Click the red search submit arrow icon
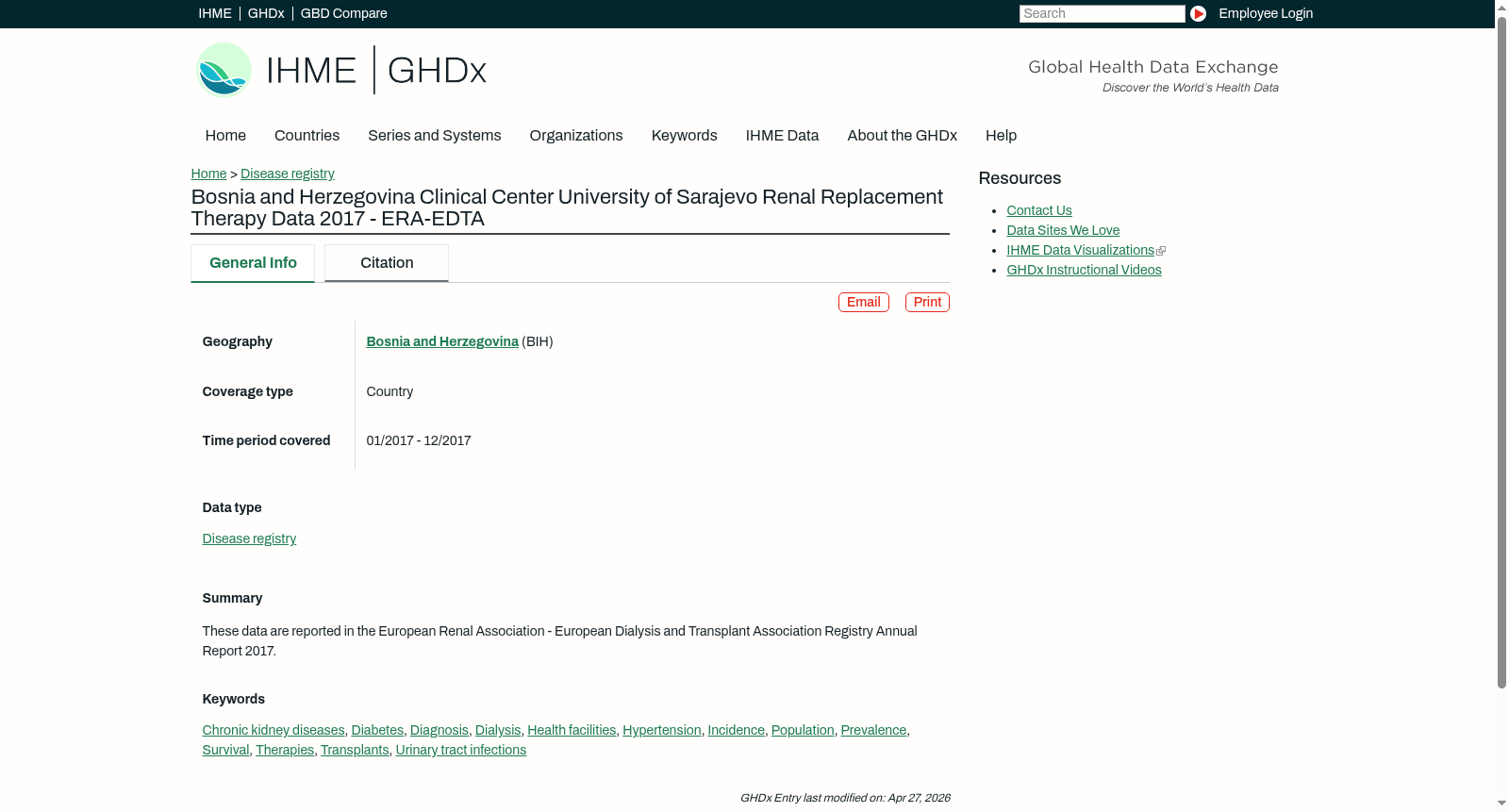Viewport: 1509px width, 812px height. point(1198,13)
